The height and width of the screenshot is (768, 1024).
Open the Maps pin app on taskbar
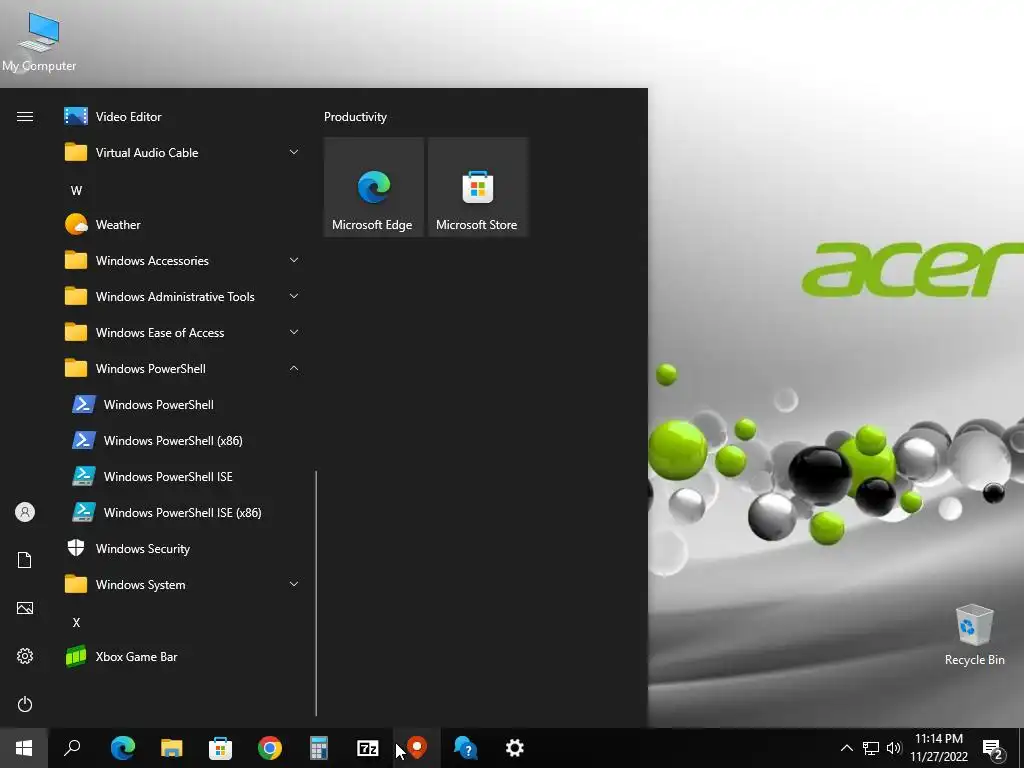417,748
